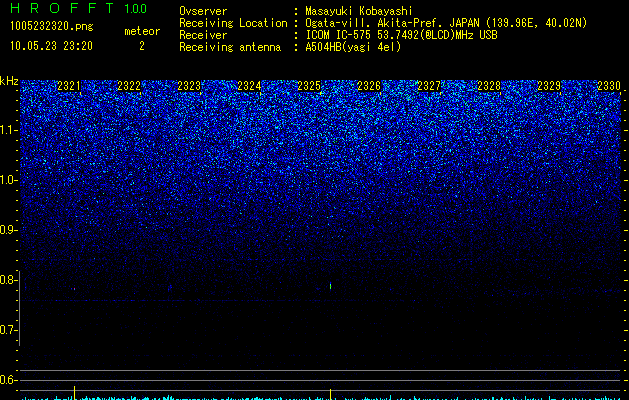Click the HROFFT 1.0.0 title text
This screenshot has width=629, height=400.
tap(78, 8)
